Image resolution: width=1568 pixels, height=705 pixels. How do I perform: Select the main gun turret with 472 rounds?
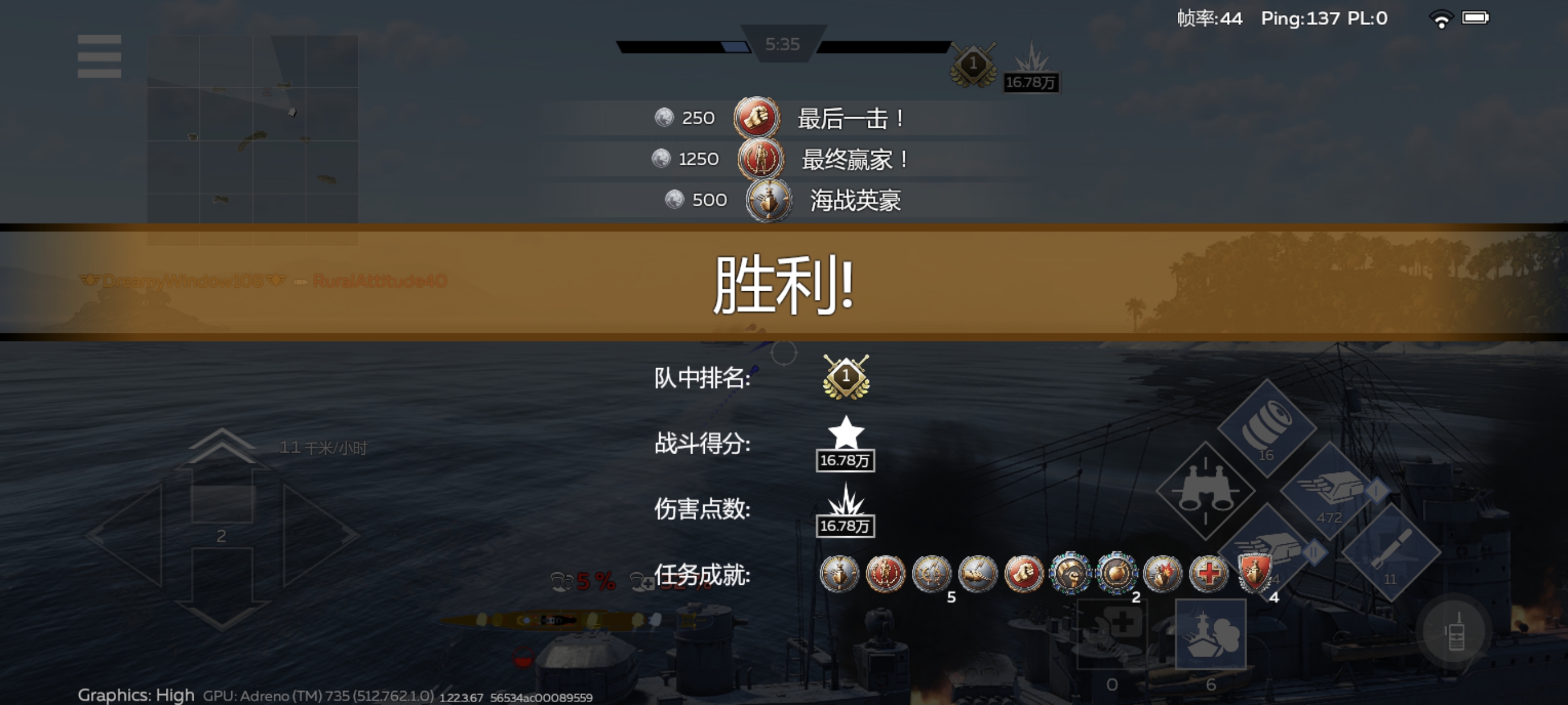1330,491
